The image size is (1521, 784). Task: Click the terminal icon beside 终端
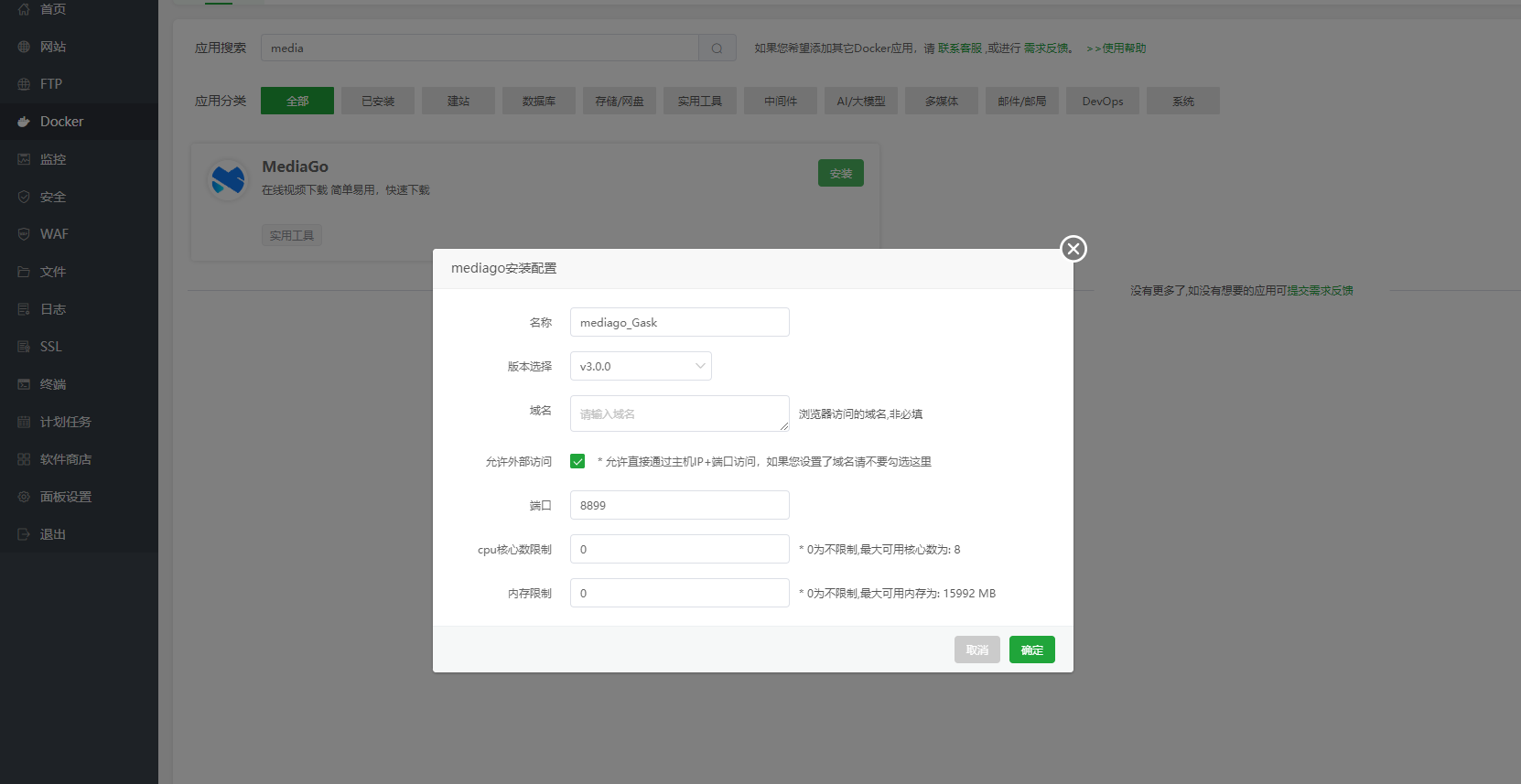pyautogui.click(x=24, y=384)
